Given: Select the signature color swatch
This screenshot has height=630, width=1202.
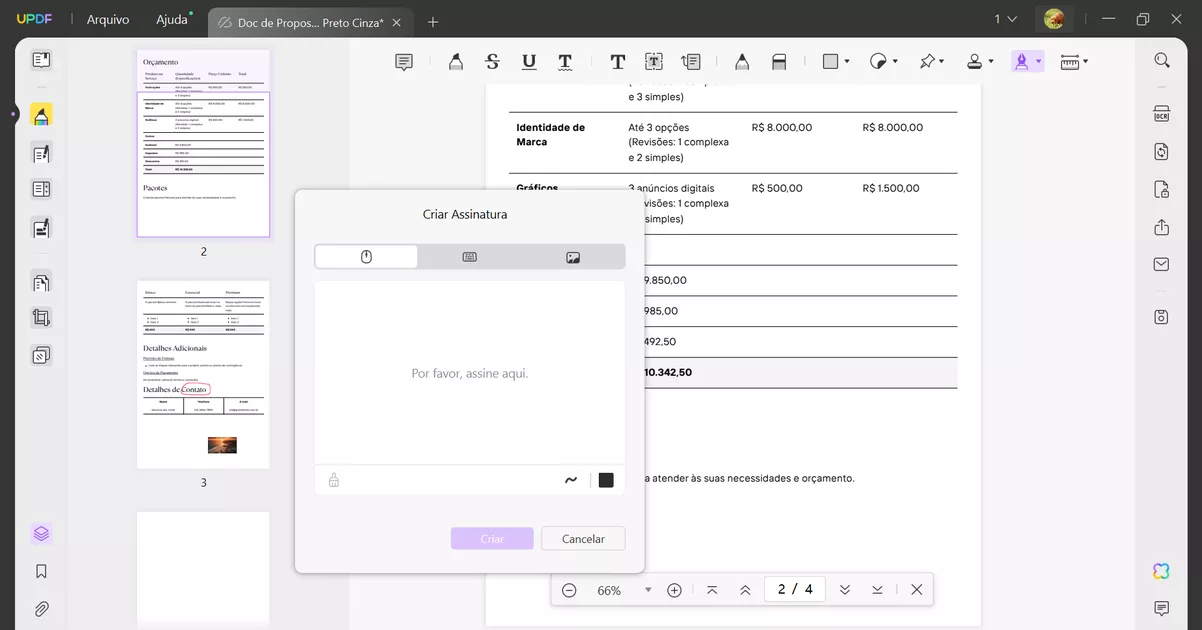Looking at the screenshot, I should click(x=605, y=479).
